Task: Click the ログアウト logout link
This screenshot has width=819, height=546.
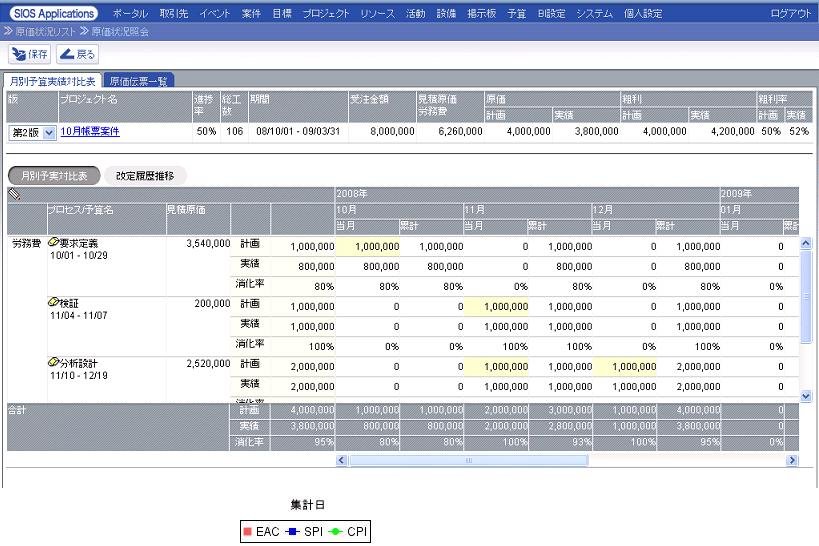Action: point(790,14)
